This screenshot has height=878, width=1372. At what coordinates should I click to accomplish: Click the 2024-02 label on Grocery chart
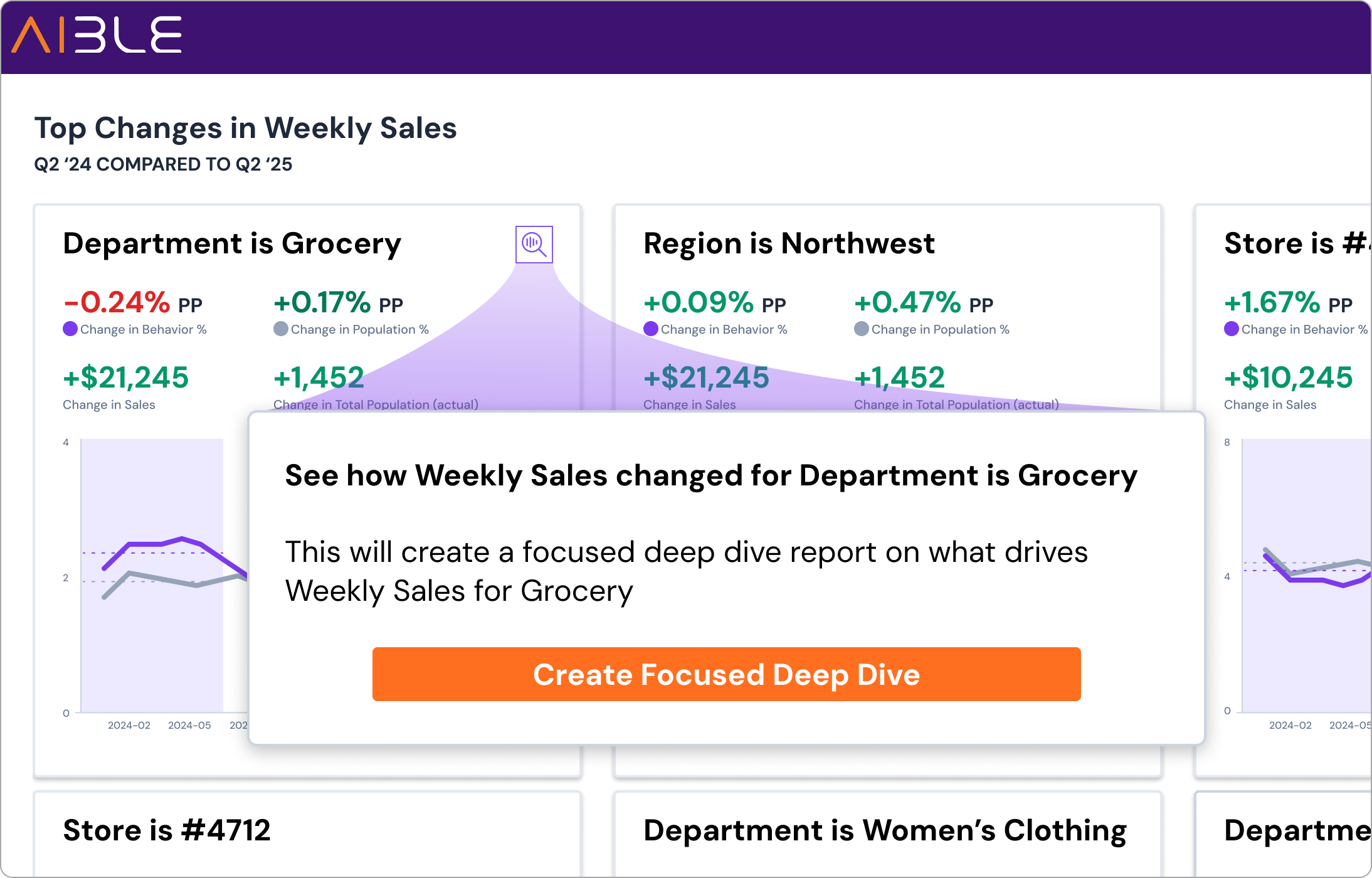tap(129, 726)
